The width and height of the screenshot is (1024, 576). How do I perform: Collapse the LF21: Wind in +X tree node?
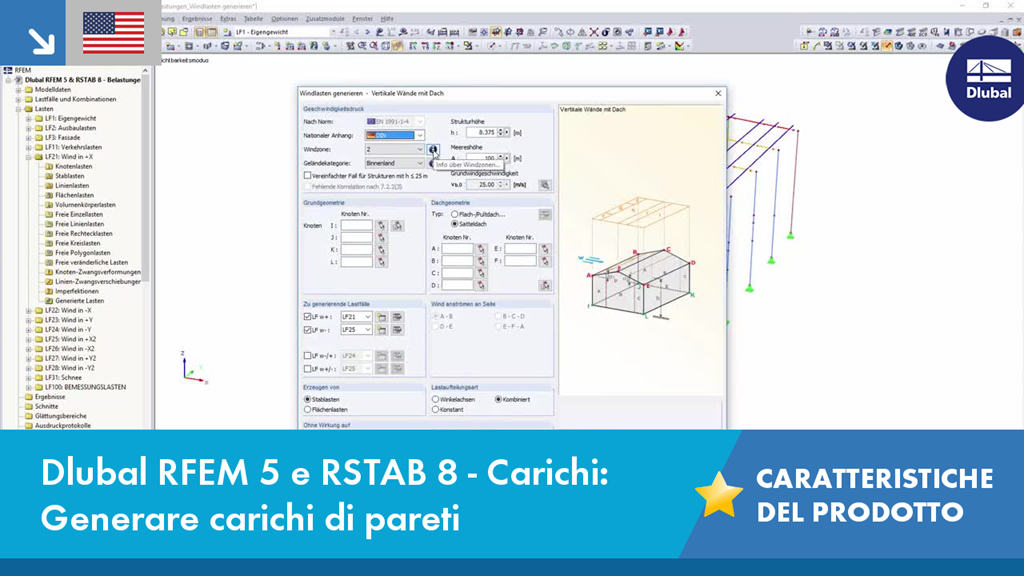[x=29, y=157]
